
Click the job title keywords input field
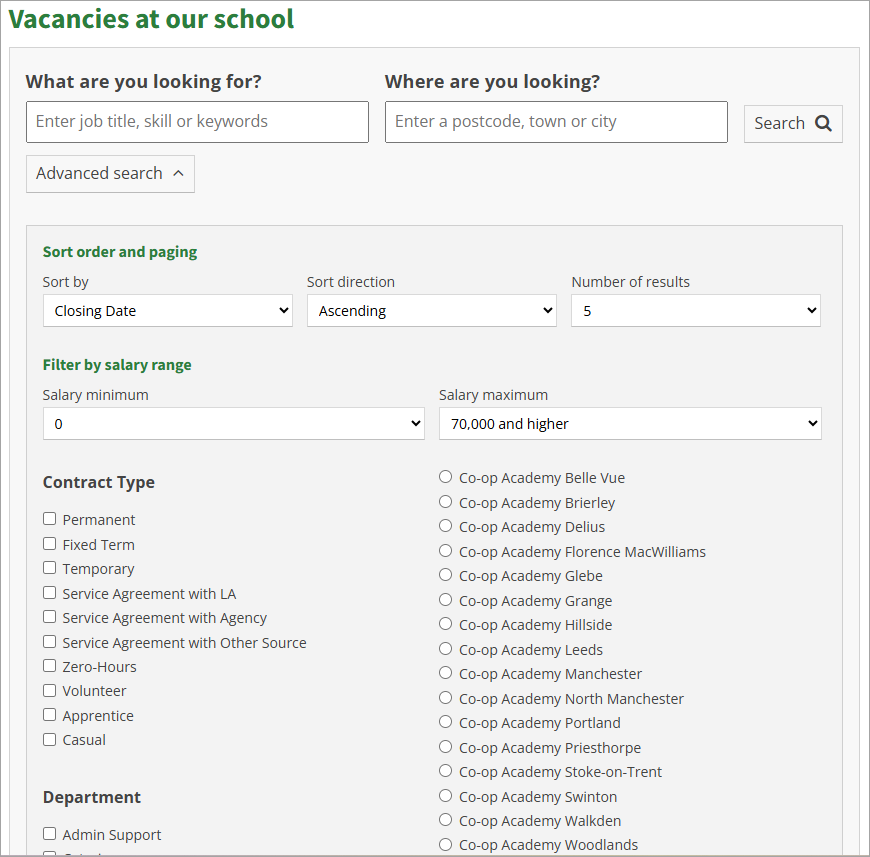197,122
